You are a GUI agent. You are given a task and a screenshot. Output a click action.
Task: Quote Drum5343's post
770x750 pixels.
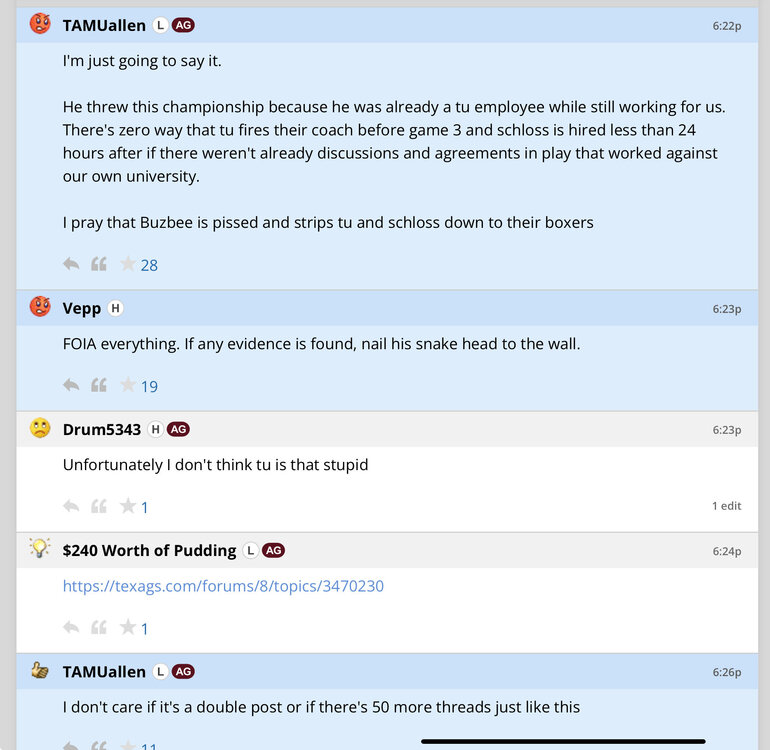(x=99, y=507)
